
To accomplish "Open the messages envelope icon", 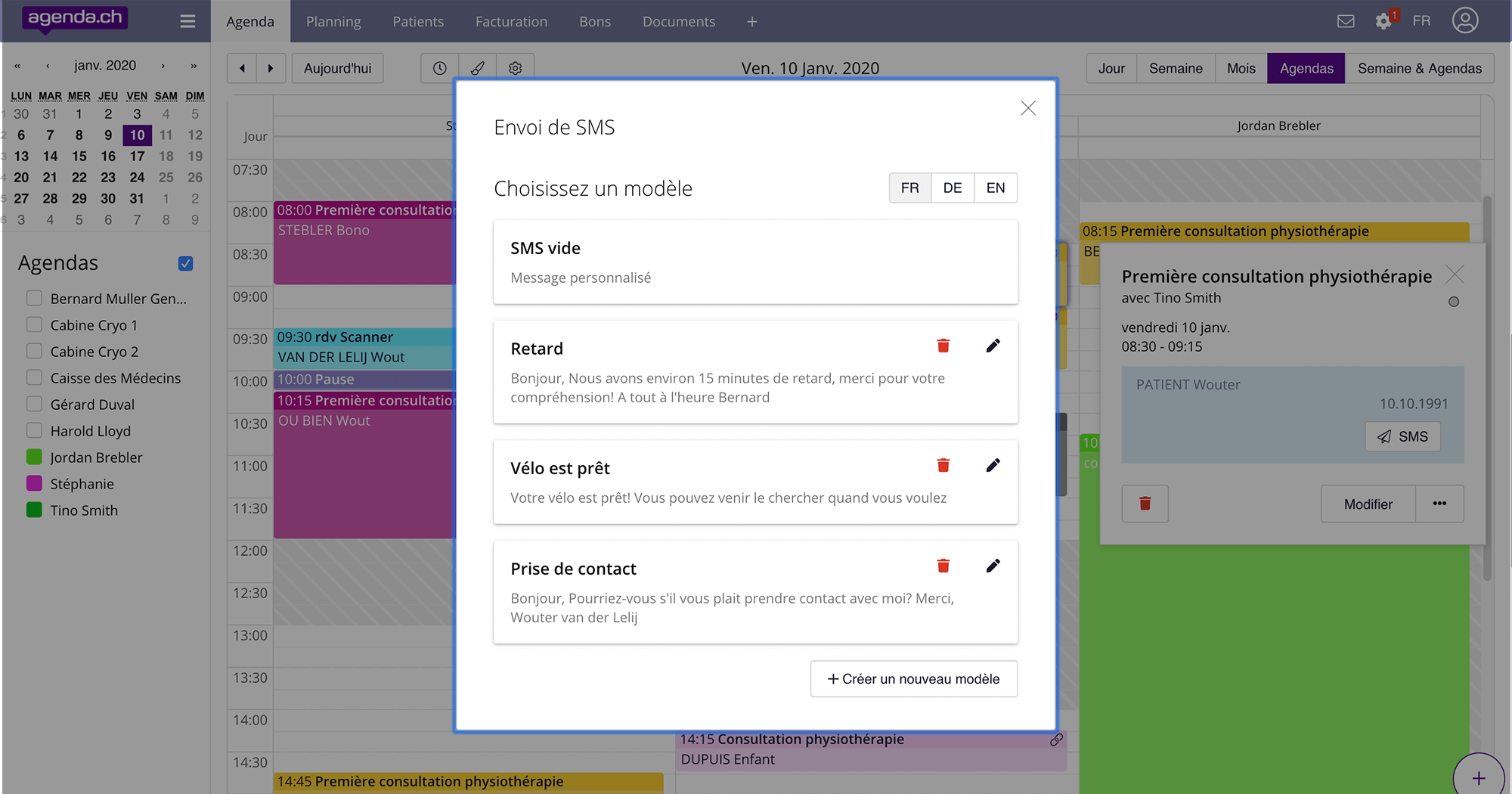I will tap(1346, 21).
